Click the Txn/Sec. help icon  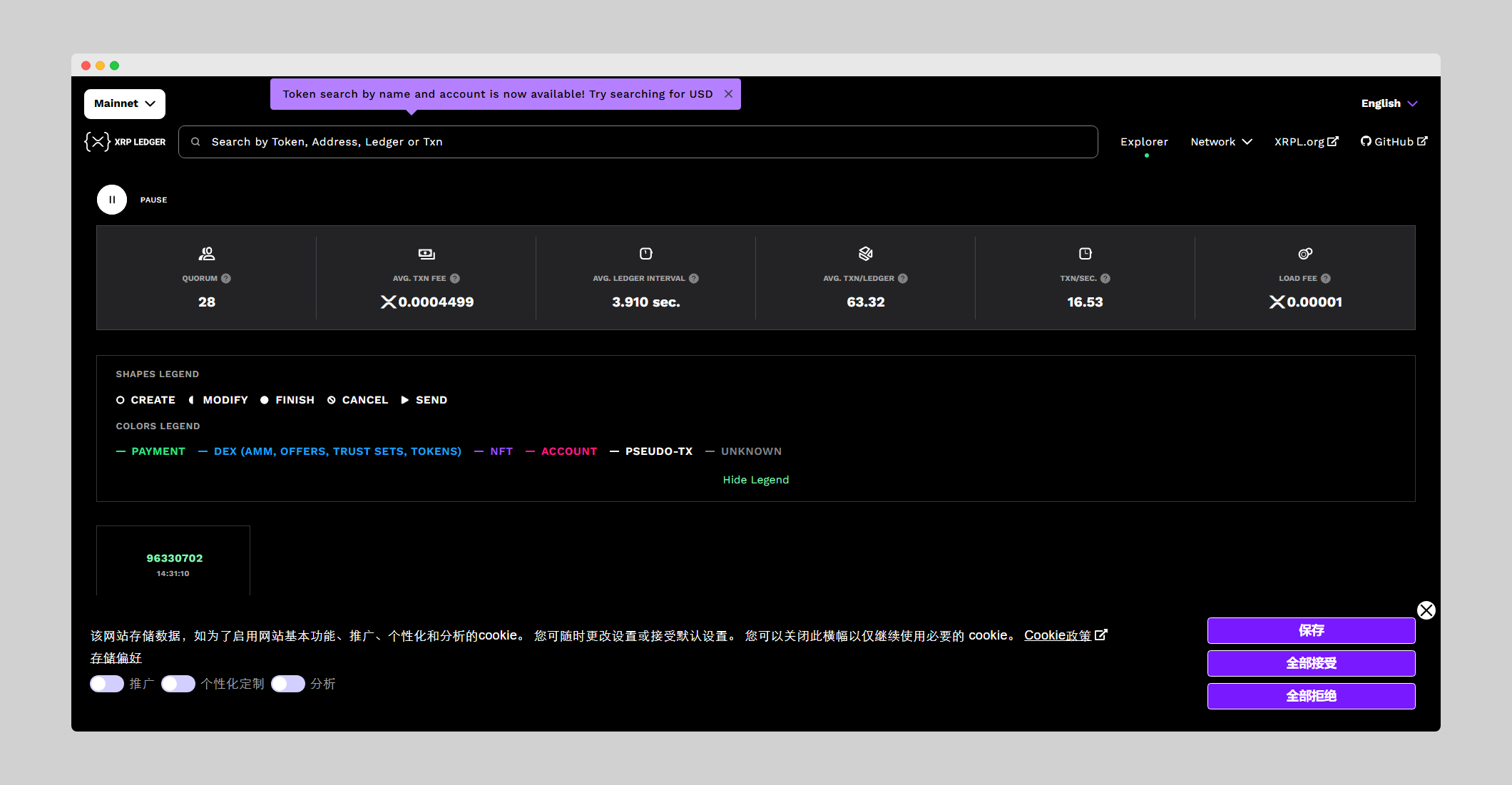[x=1105, y=279]
